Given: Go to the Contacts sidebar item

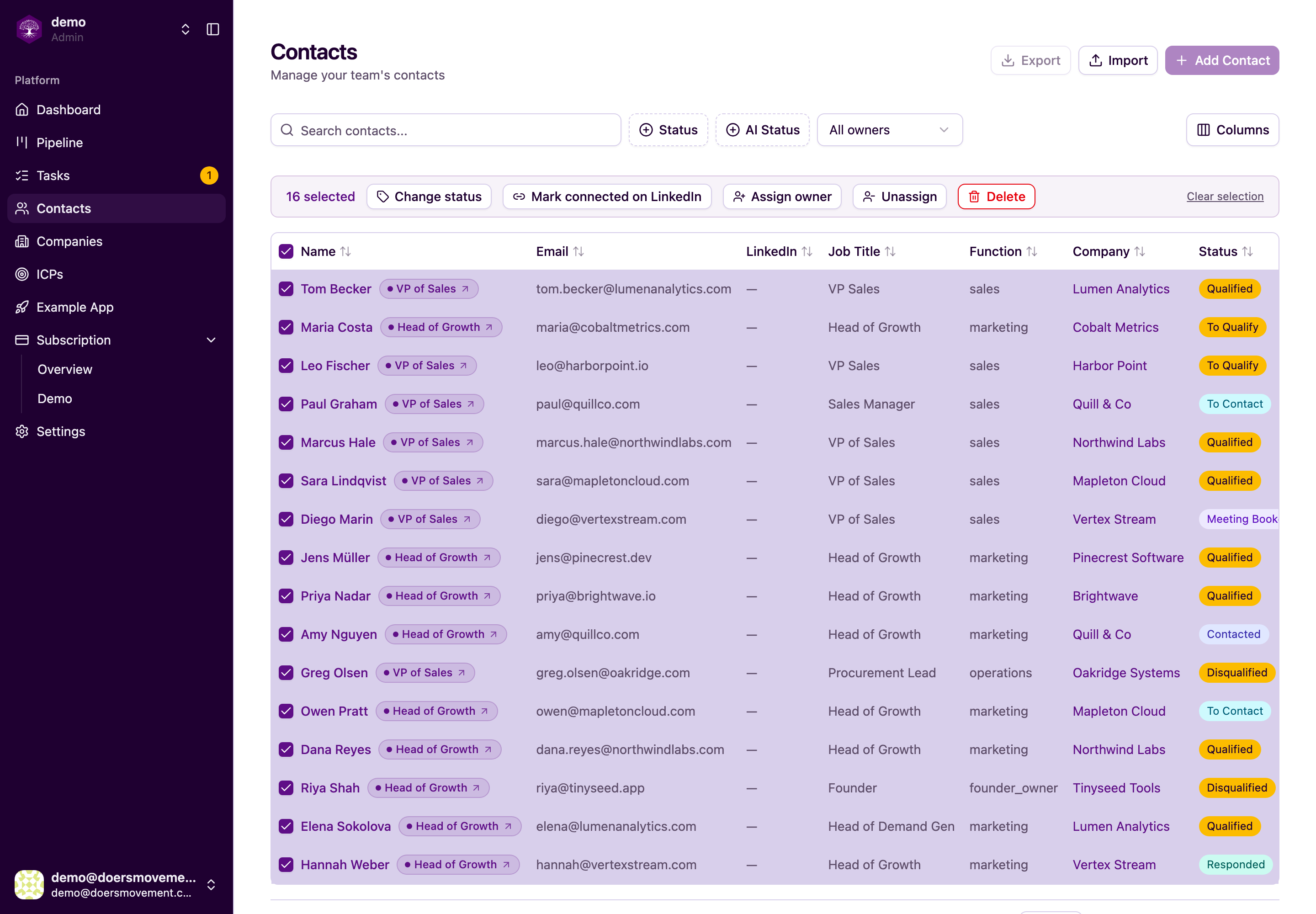Looking at the screenshot, I should tap(116, 208).
